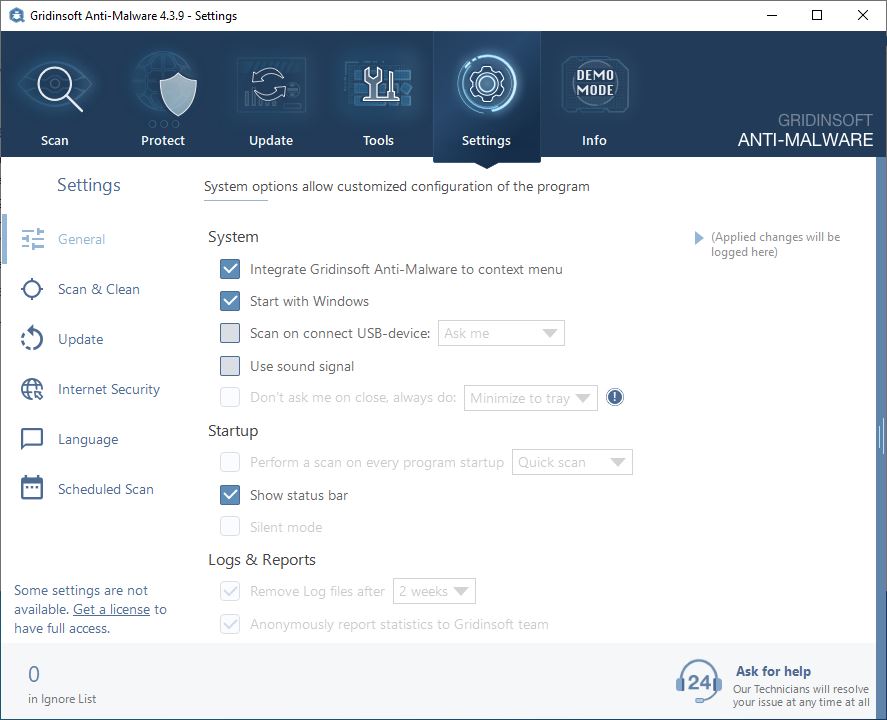The image size is (887, 720).
Task: Click the General sliders sidebar icon
Action: (x=32, y=239)
